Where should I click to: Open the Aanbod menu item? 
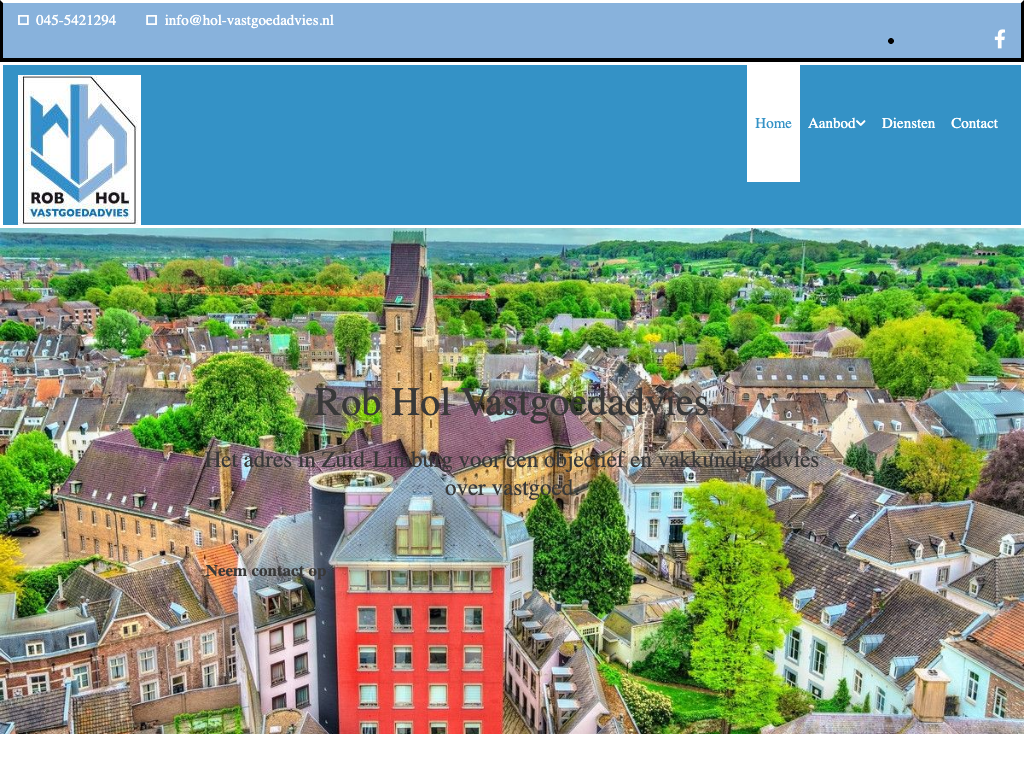click(x=832, y=123)
